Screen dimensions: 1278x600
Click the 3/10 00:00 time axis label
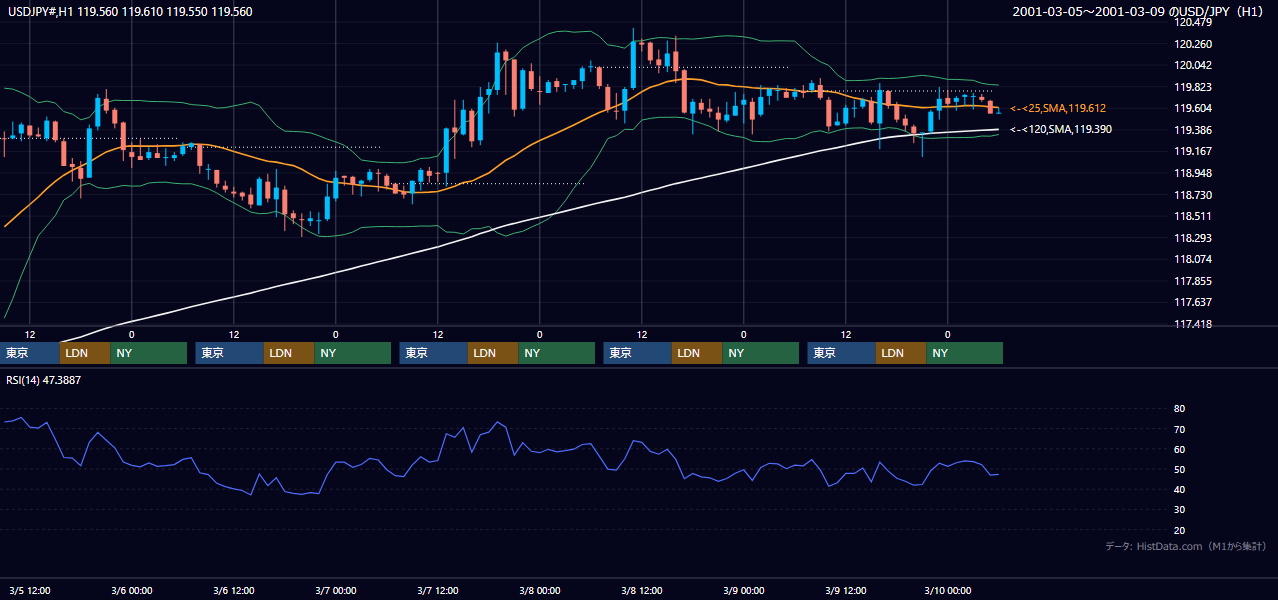point(948,590)
